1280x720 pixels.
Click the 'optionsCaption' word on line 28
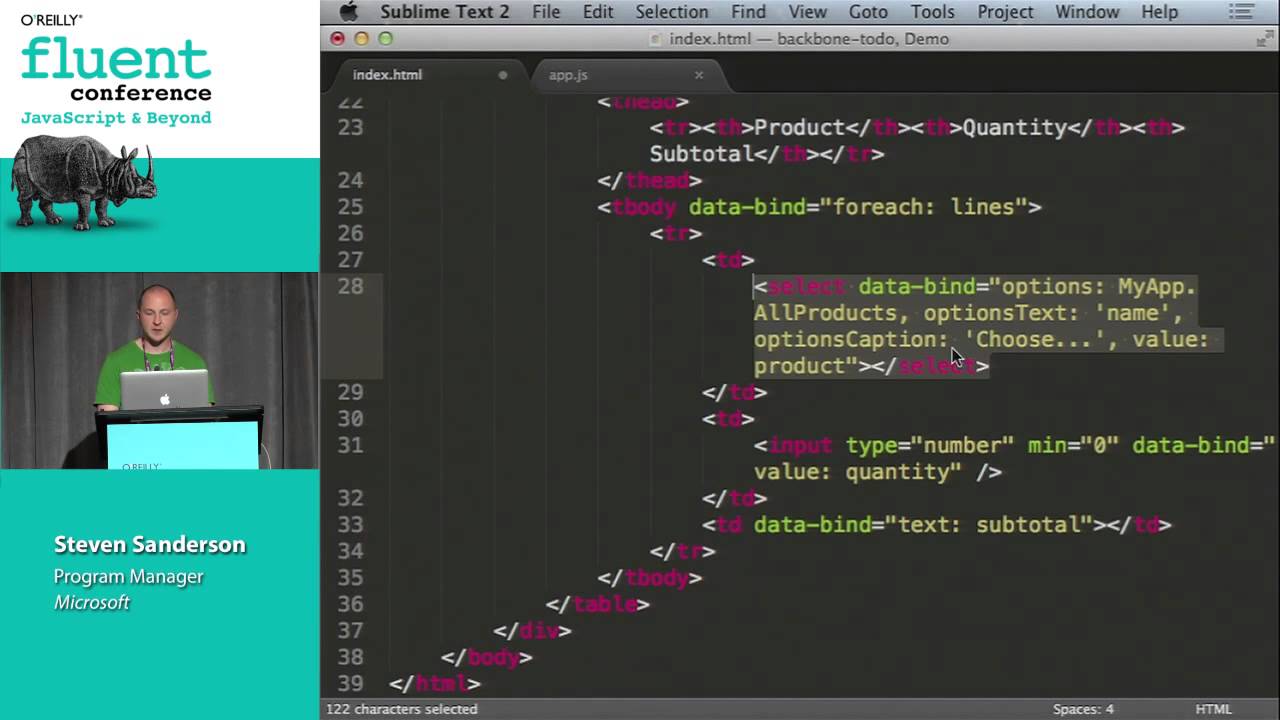point(845,340)
